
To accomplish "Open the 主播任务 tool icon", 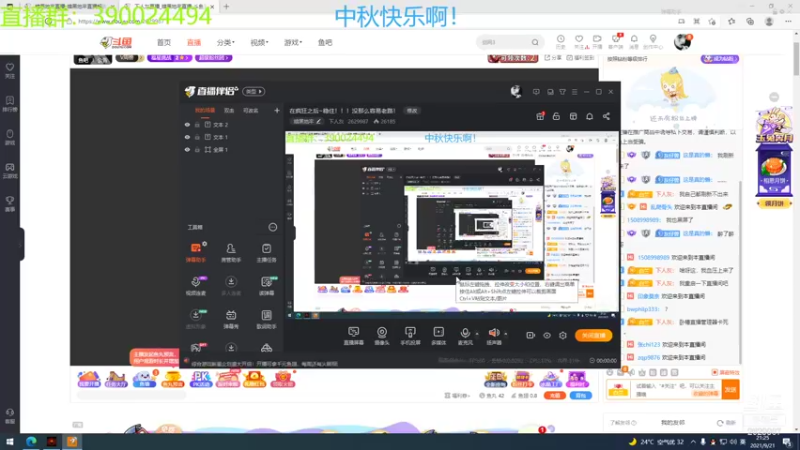I will pos(266,252).
